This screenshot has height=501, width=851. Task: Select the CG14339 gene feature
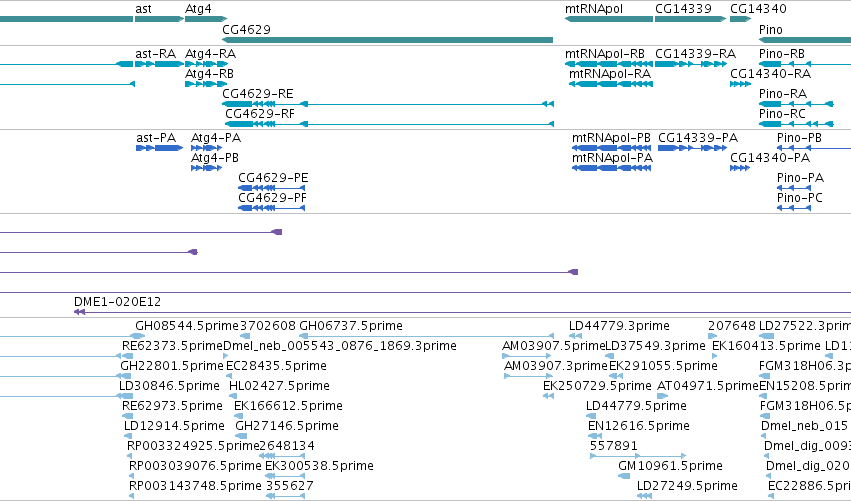(x=690, y=19)
